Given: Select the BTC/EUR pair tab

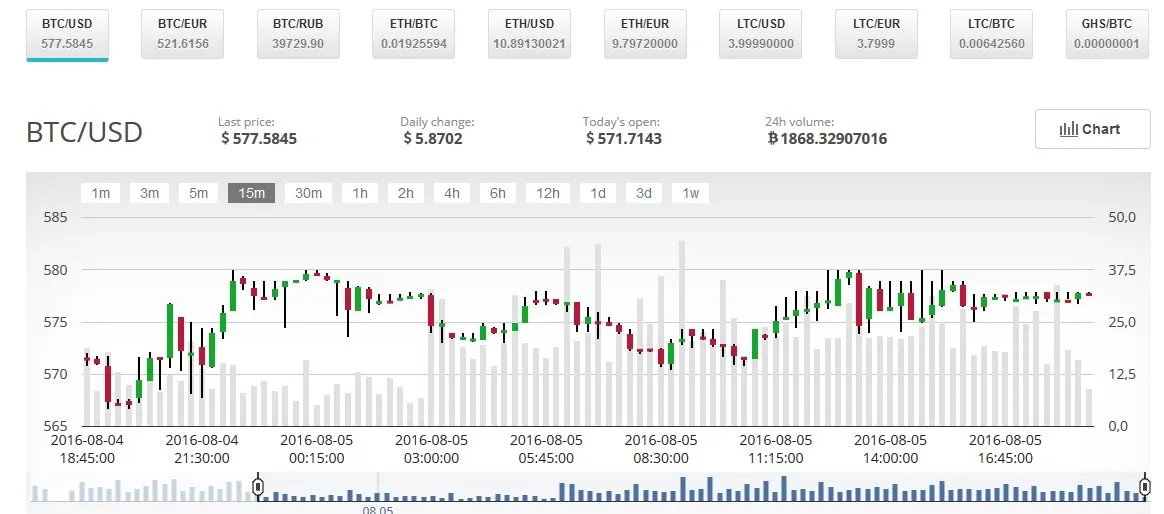Looking at the screenshot, I should click(x=183, y=34).
